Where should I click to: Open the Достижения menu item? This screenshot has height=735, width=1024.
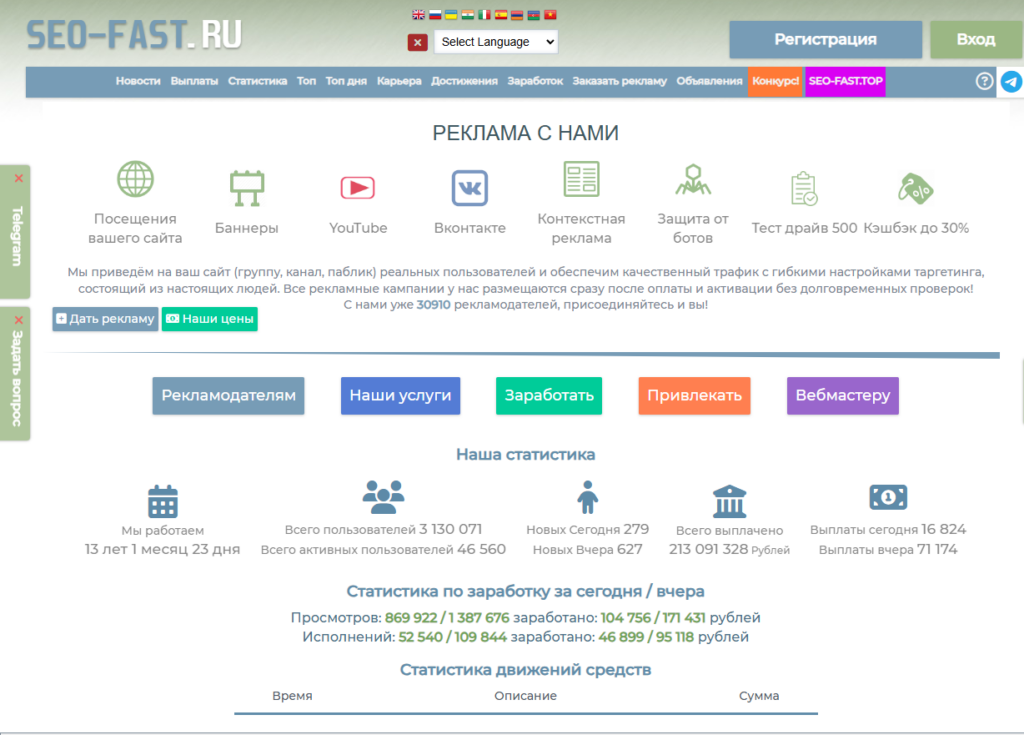(x=464, y=81)
